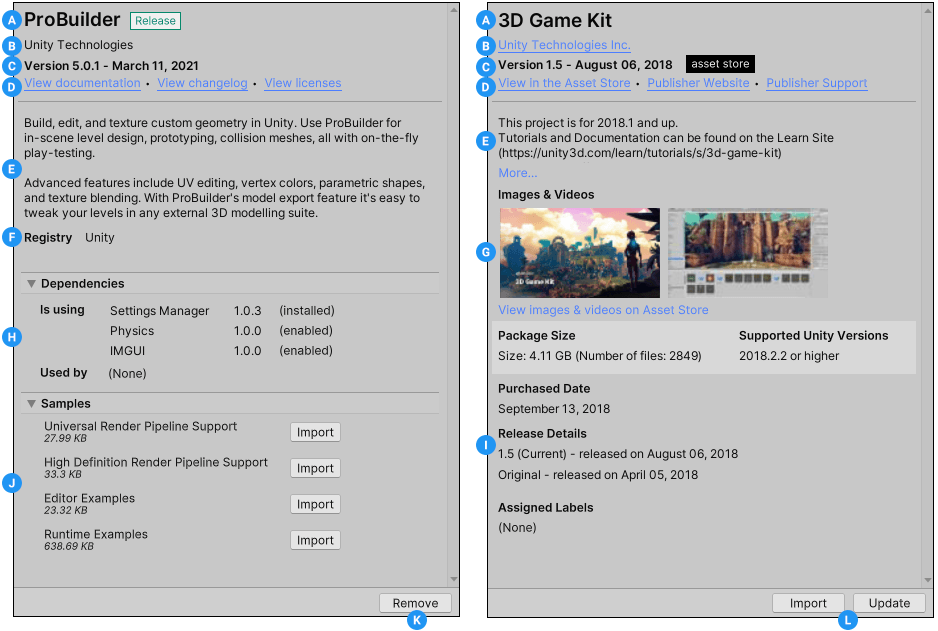
Task: Click the Used by '(None)' value
Action: pyautogui.click(x=127, y=373)
